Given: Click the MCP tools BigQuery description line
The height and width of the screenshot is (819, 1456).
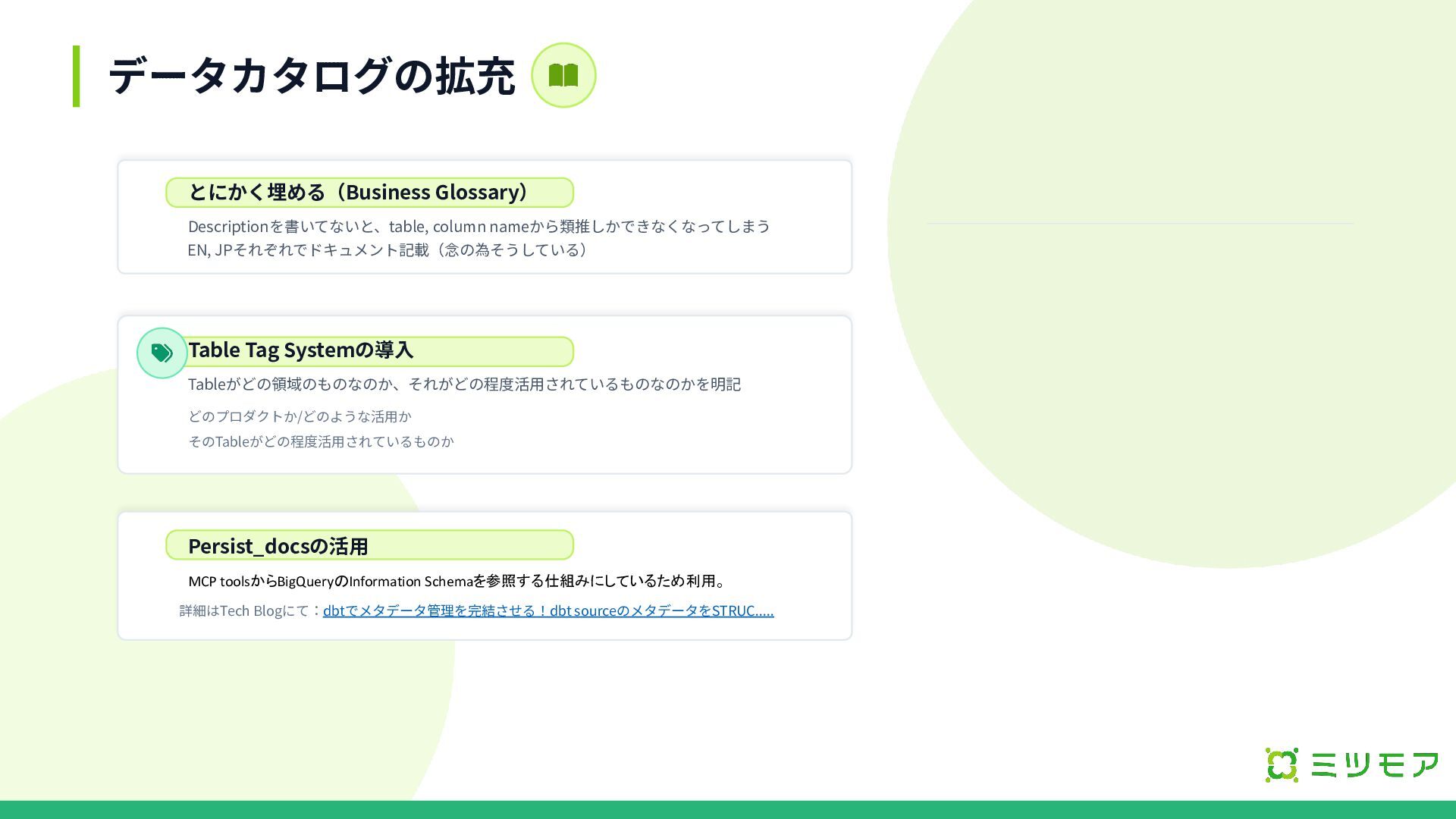Looking at the screenshot, I should click(x=457, y=581).
